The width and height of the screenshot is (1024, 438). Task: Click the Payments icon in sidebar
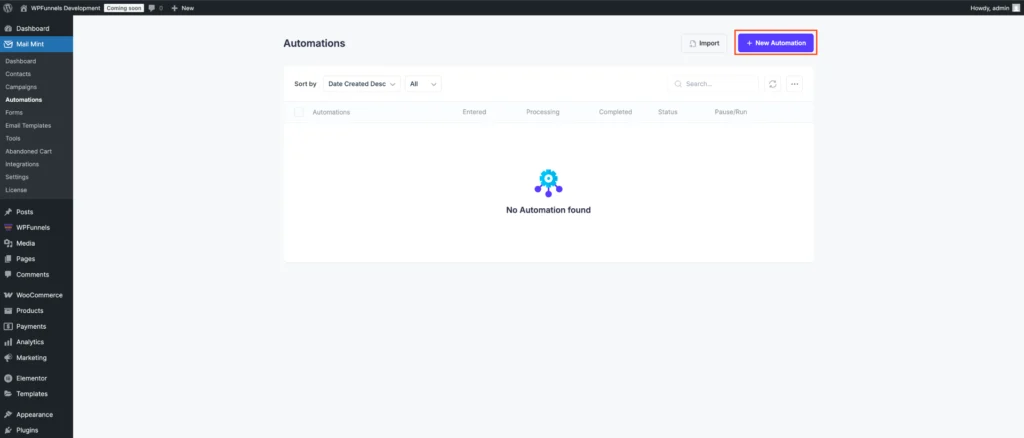click(8, 326)
